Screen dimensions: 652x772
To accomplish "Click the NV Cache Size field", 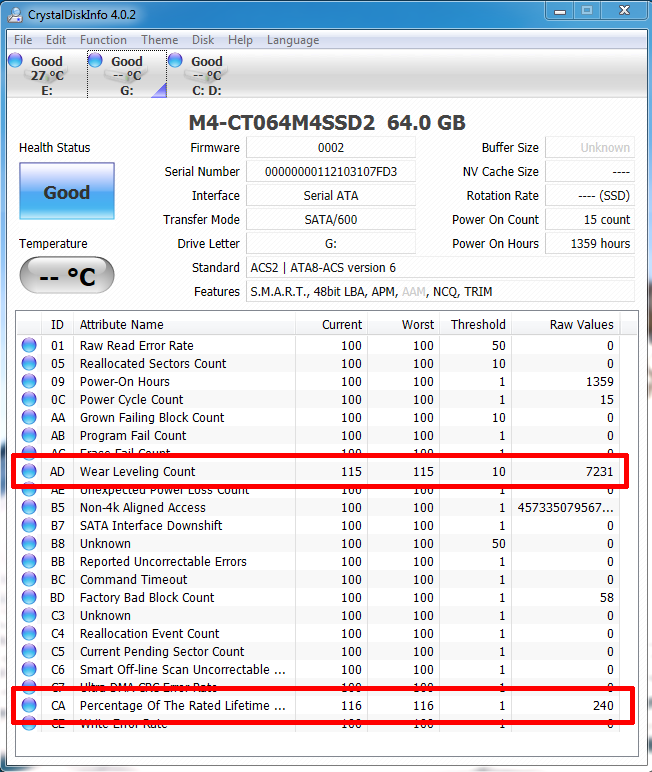I will (x=590, y=172).
